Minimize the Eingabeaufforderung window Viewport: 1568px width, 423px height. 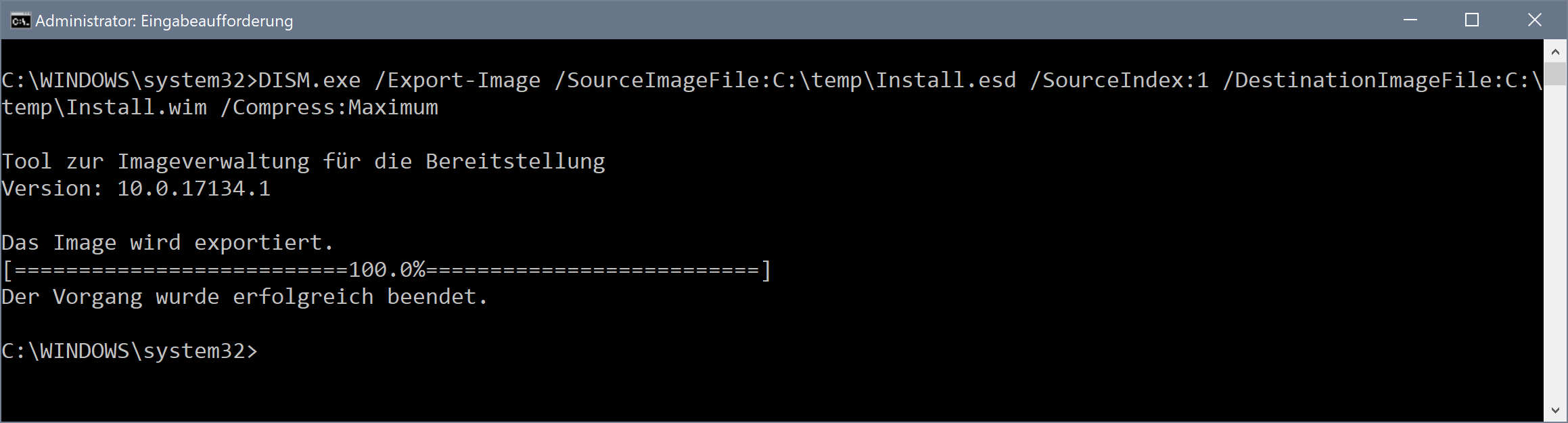(x=1410, y=20)
